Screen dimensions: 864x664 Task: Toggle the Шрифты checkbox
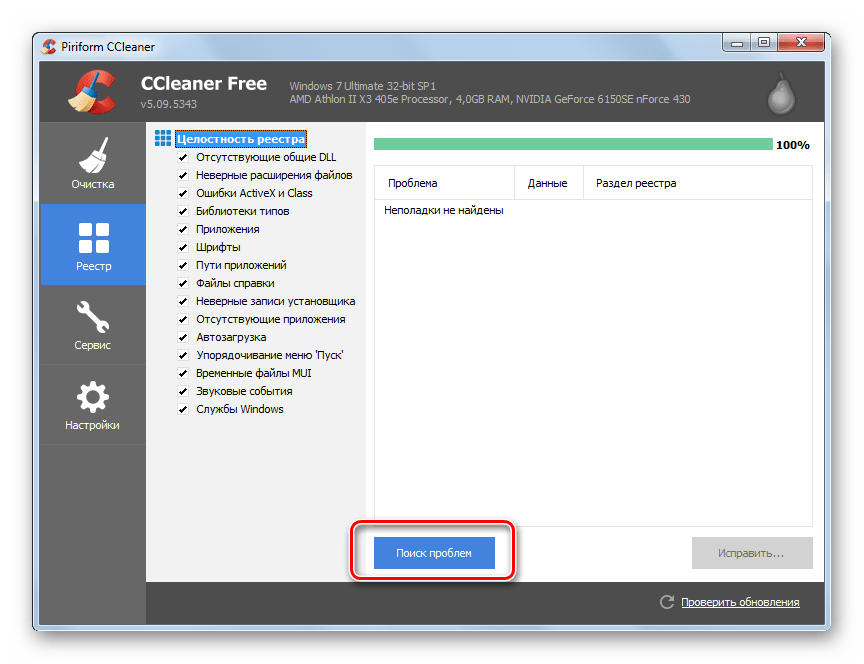click(183, 247)
